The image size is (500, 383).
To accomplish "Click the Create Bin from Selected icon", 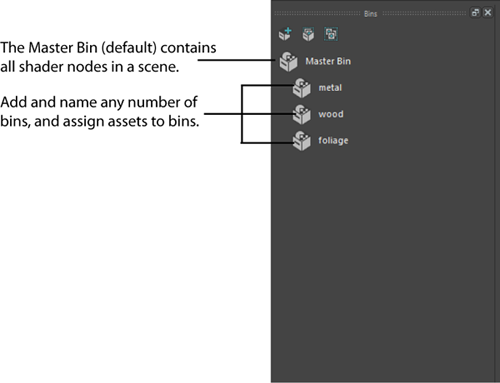I will [x=308, y=34].
